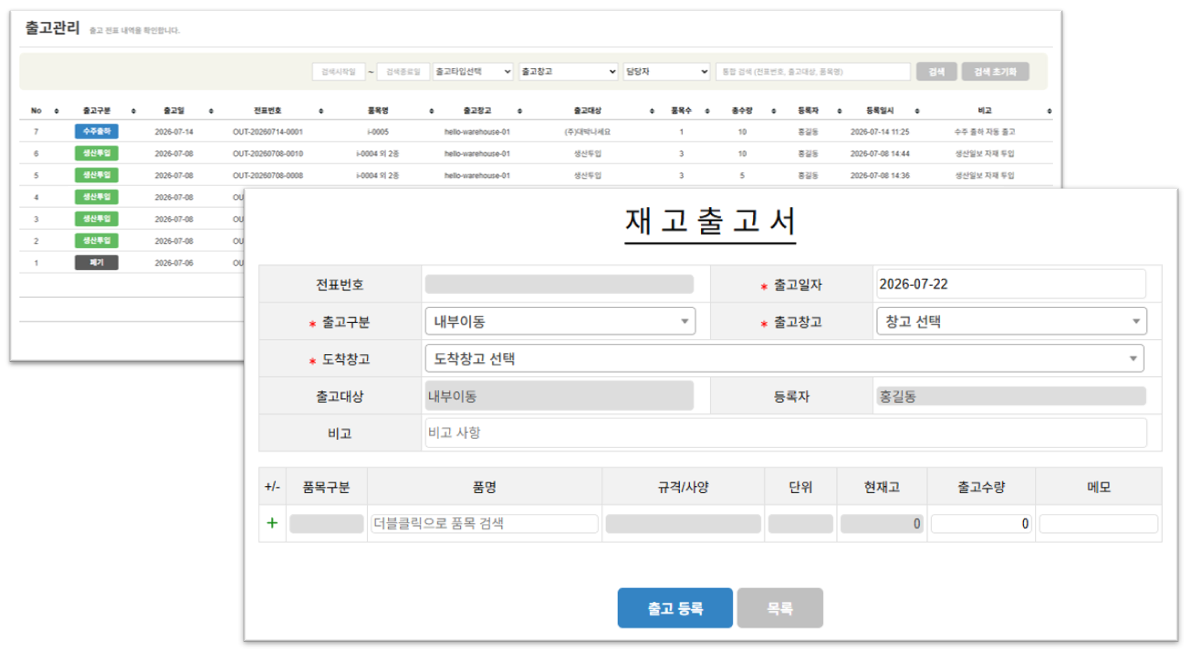The image size is (1191, 652).
Task: Click the dark 폐기 badge in row 1
Action: 96,262
